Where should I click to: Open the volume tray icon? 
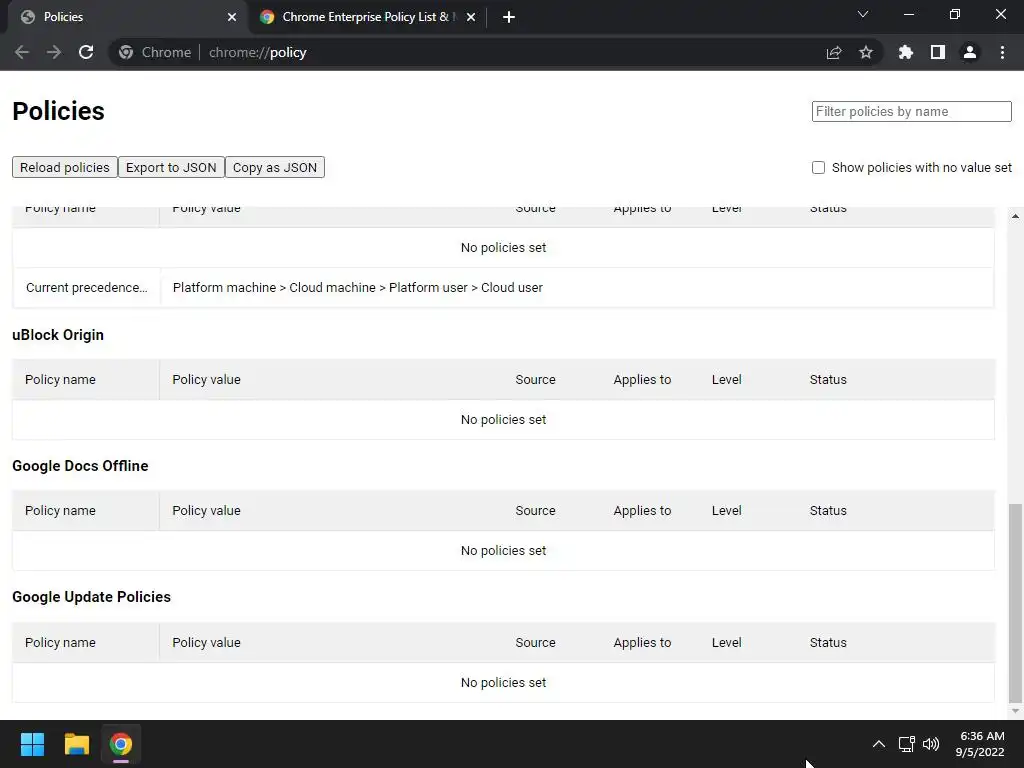[931, 744]
